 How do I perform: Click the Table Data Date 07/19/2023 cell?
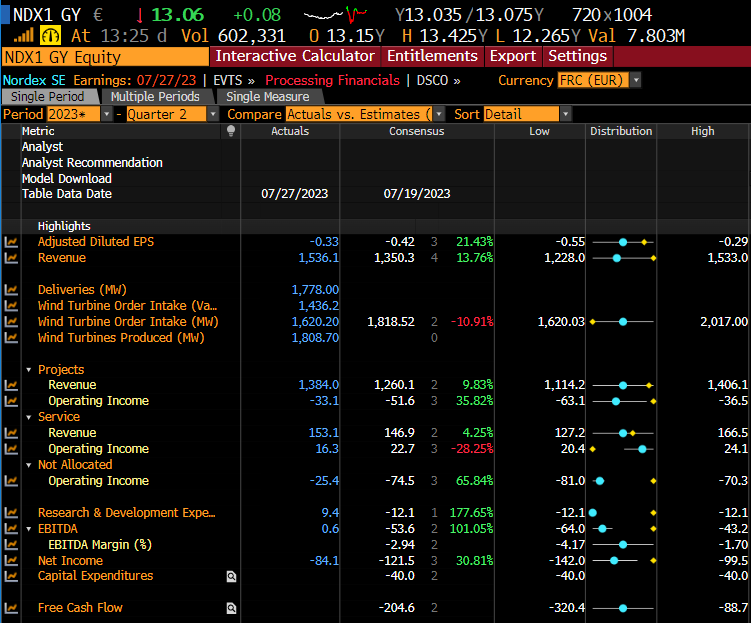[x=417, y=194]
